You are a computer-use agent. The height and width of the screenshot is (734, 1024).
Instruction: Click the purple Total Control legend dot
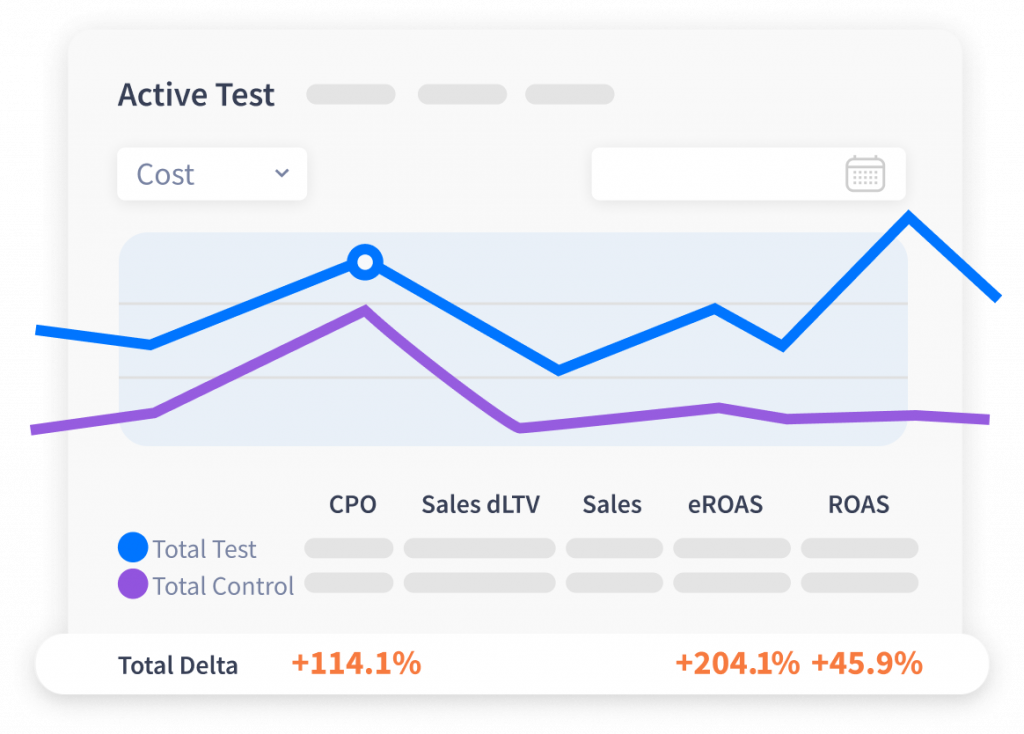click(x=133, y=584)
